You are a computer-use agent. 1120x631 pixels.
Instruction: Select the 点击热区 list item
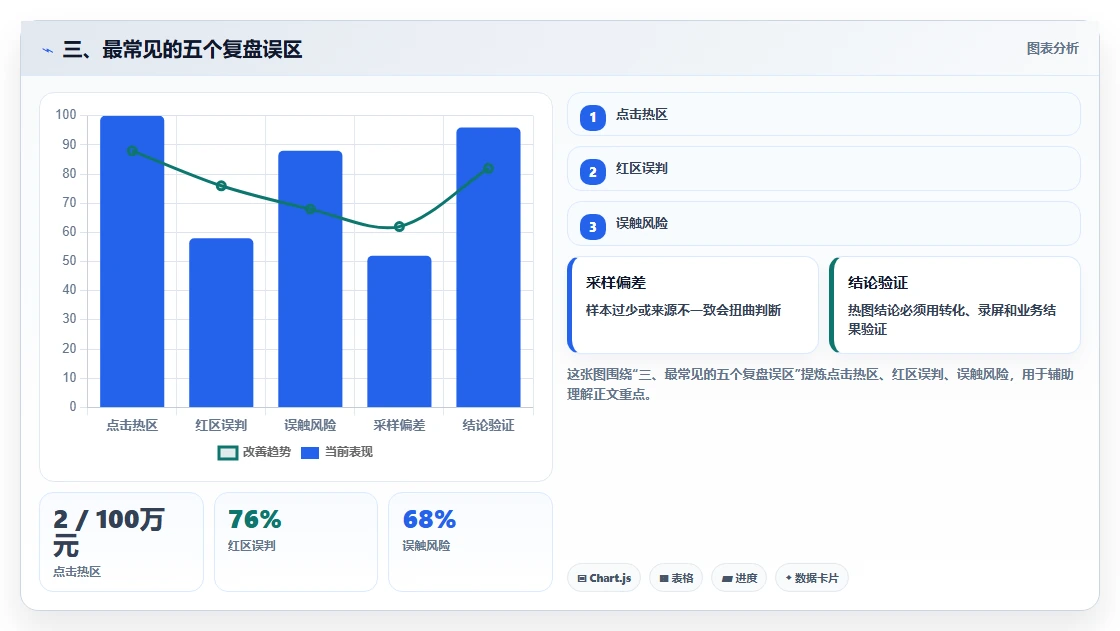pos(824,114)
